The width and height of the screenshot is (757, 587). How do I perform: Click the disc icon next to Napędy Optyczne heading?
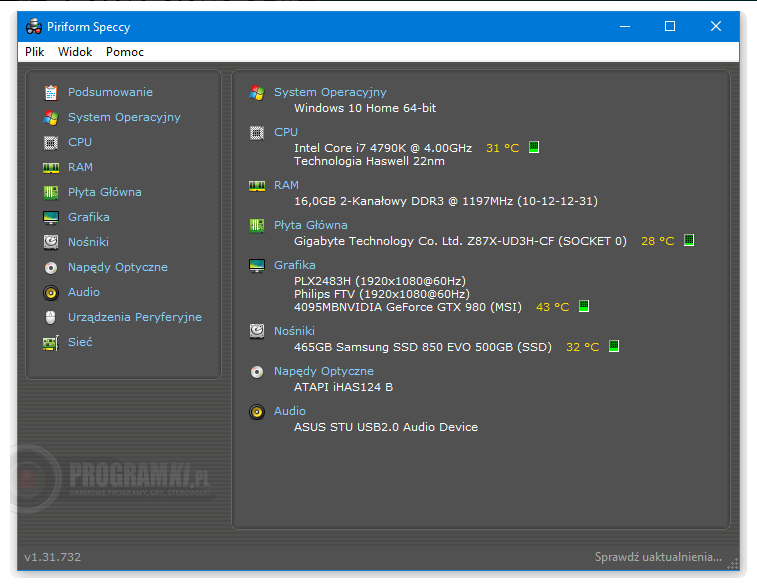pyautogui.click(x=257, y=372)
